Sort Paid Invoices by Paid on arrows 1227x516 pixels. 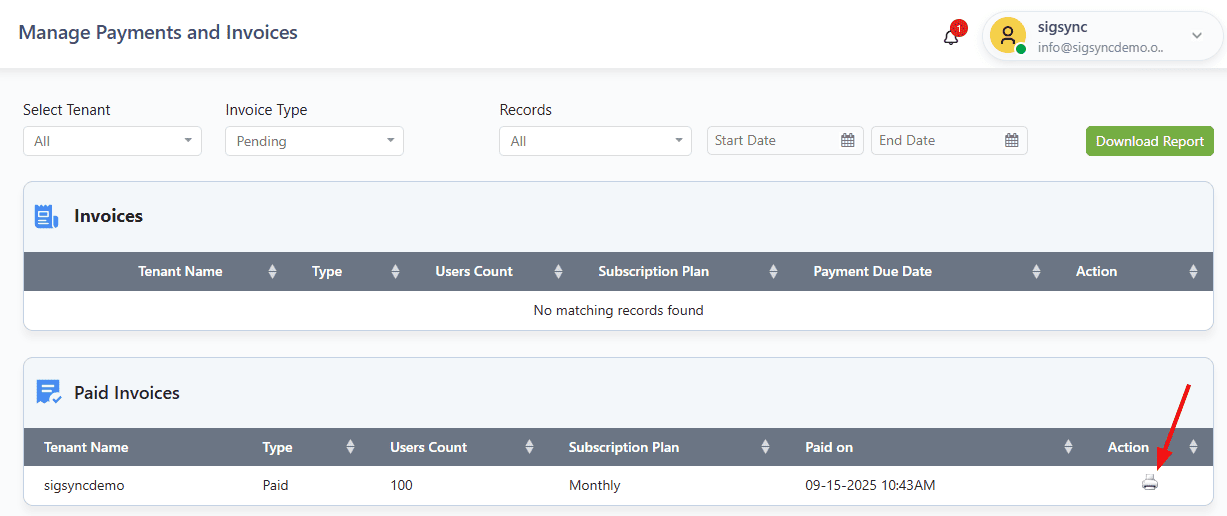click(x=1068, y=447)
